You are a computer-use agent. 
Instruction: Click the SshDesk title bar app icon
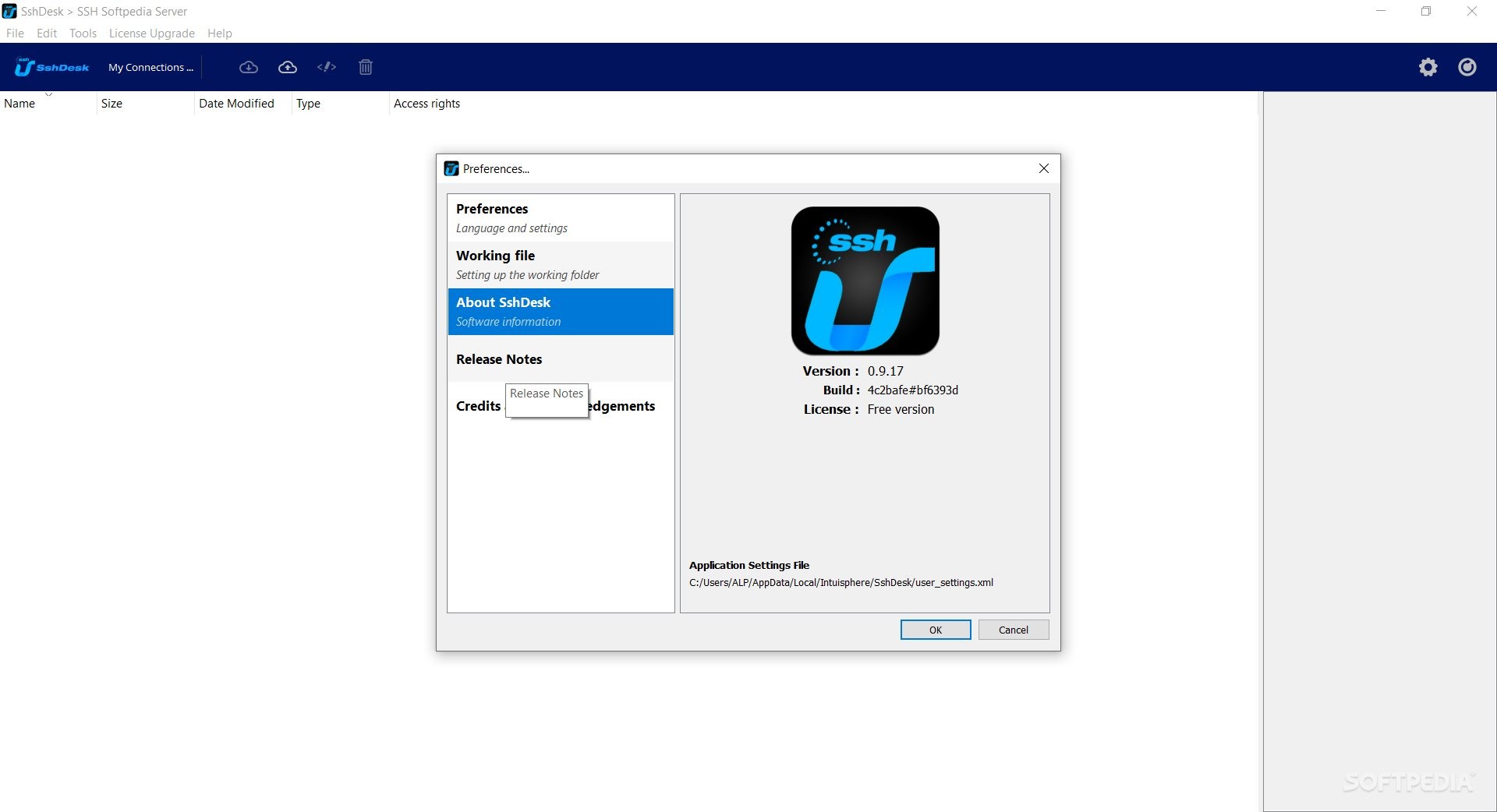9,11
